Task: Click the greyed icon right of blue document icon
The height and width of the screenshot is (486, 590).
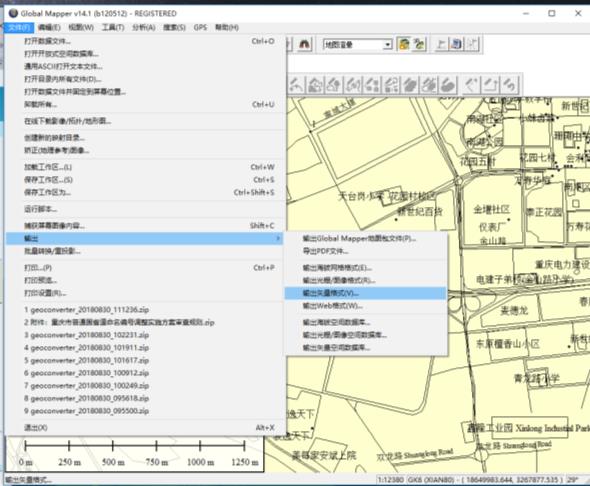Action: click(472, 44)
